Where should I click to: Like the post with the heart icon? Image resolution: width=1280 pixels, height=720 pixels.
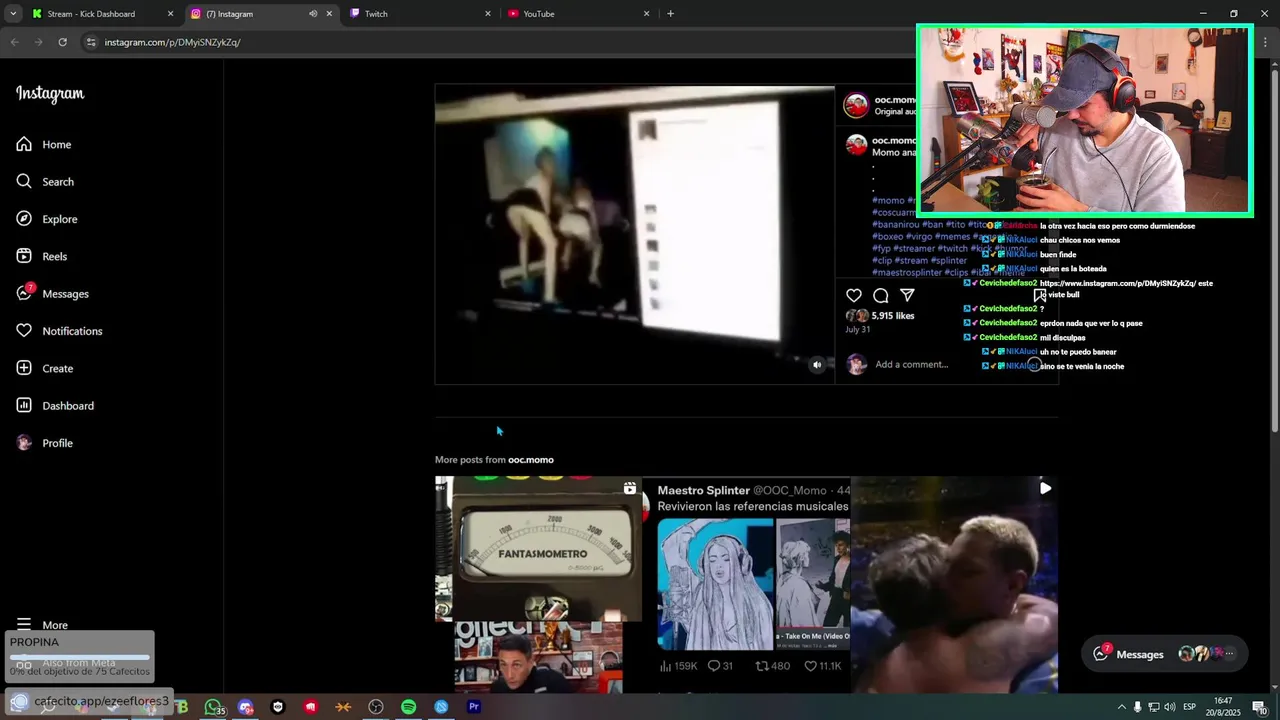[x=854, y=296]
